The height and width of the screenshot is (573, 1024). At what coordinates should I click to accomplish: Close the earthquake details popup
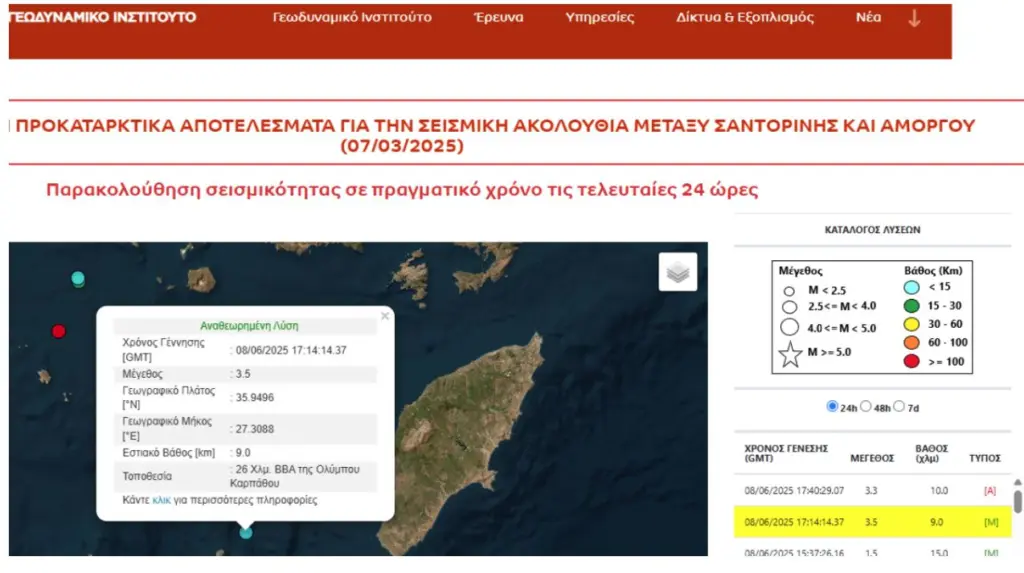(x=385, y=316)
